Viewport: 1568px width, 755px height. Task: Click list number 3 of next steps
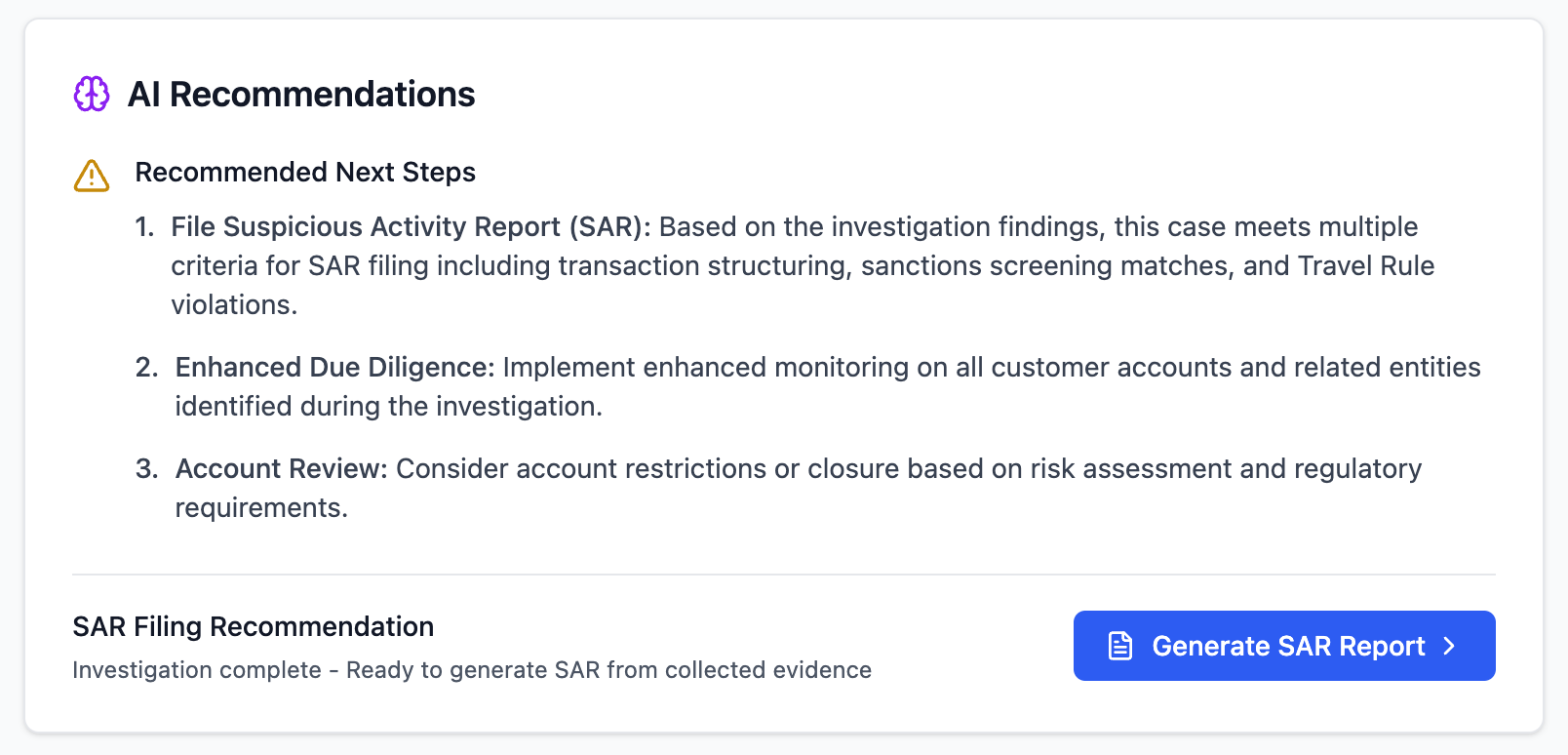pyautogui.click(x=146, y=469)
